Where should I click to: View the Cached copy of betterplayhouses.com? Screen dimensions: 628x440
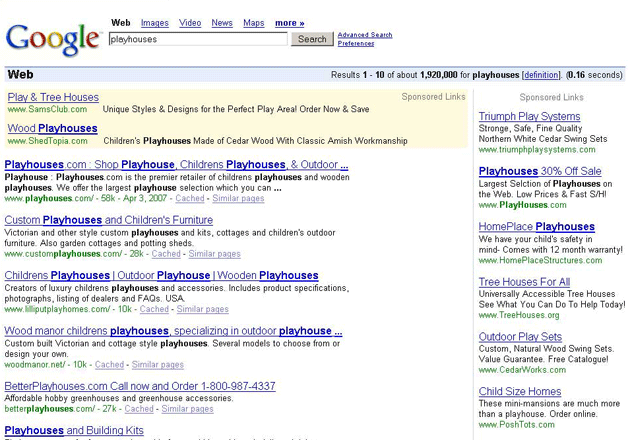click(x=139, y=409)
